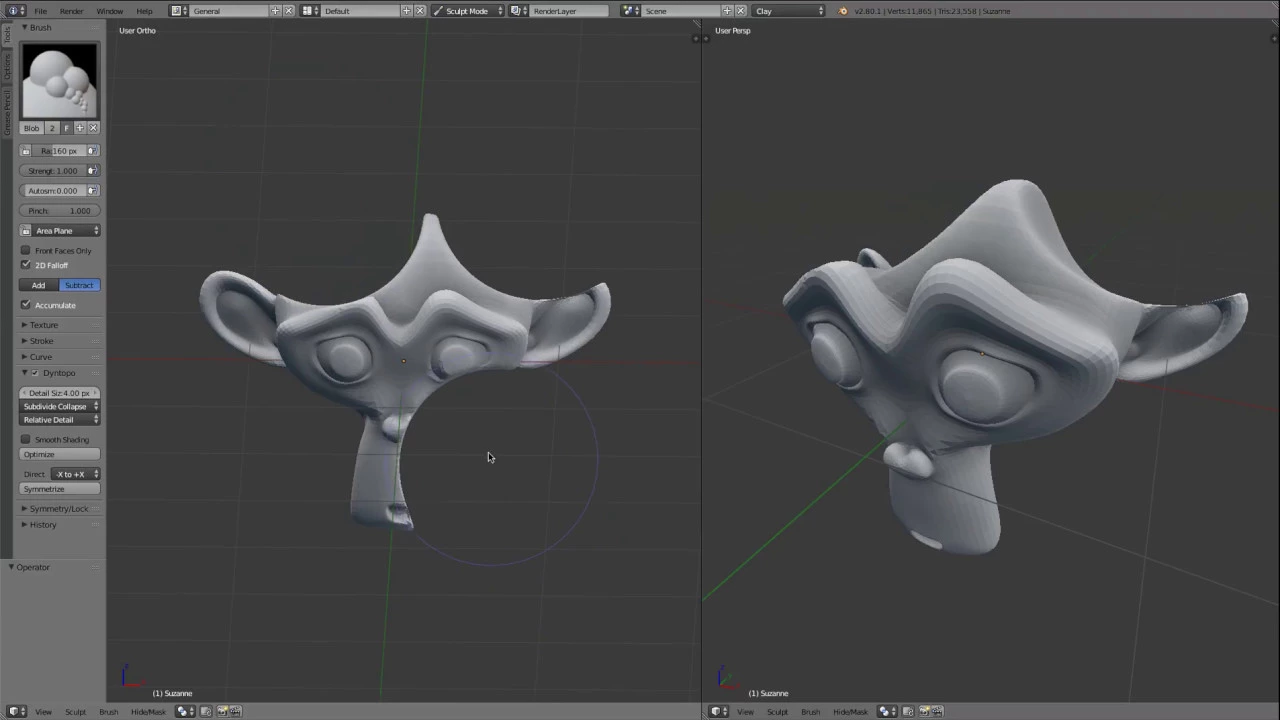
Task: Click the Symmetrize button
Action: point(60,489)
